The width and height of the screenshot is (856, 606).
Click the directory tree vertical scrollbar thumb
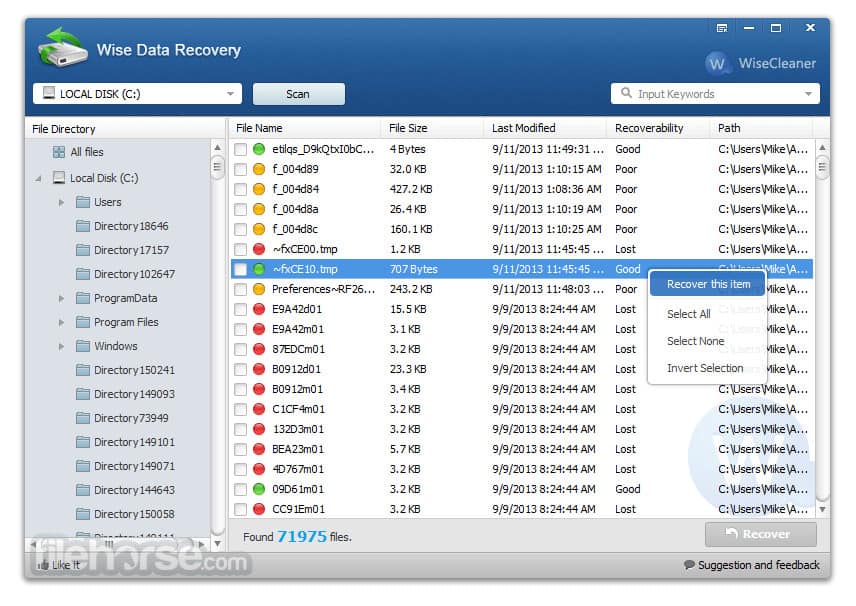tap(217, 167)
